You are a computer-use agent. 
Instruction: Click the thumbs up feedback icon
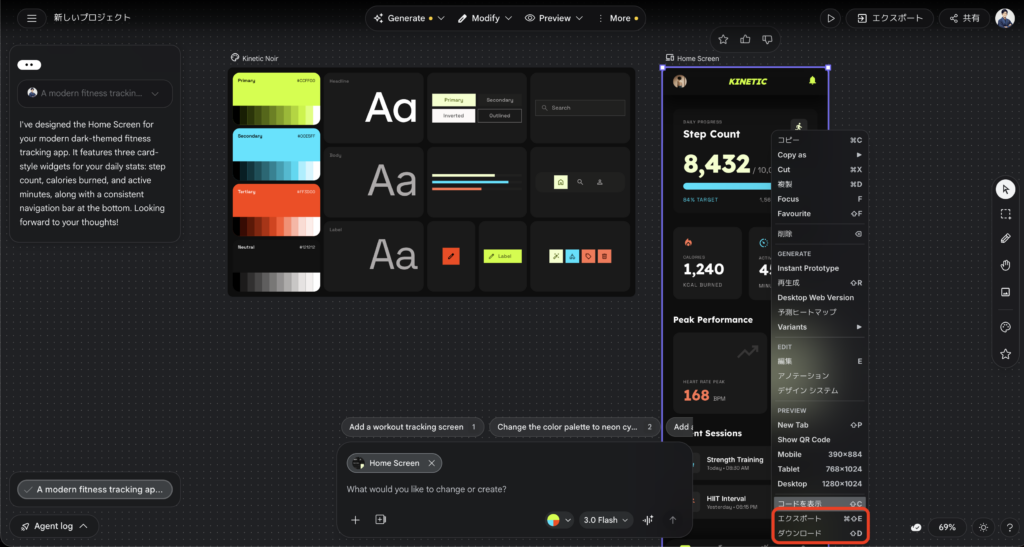pyautogui.click(x=745, y=39)
